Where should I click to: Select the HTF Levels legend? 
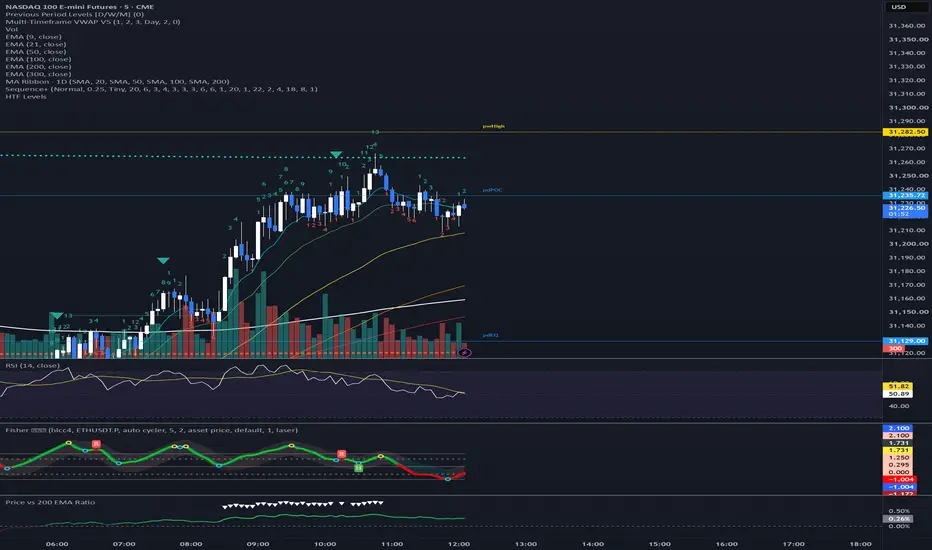[x=26, y=96]
